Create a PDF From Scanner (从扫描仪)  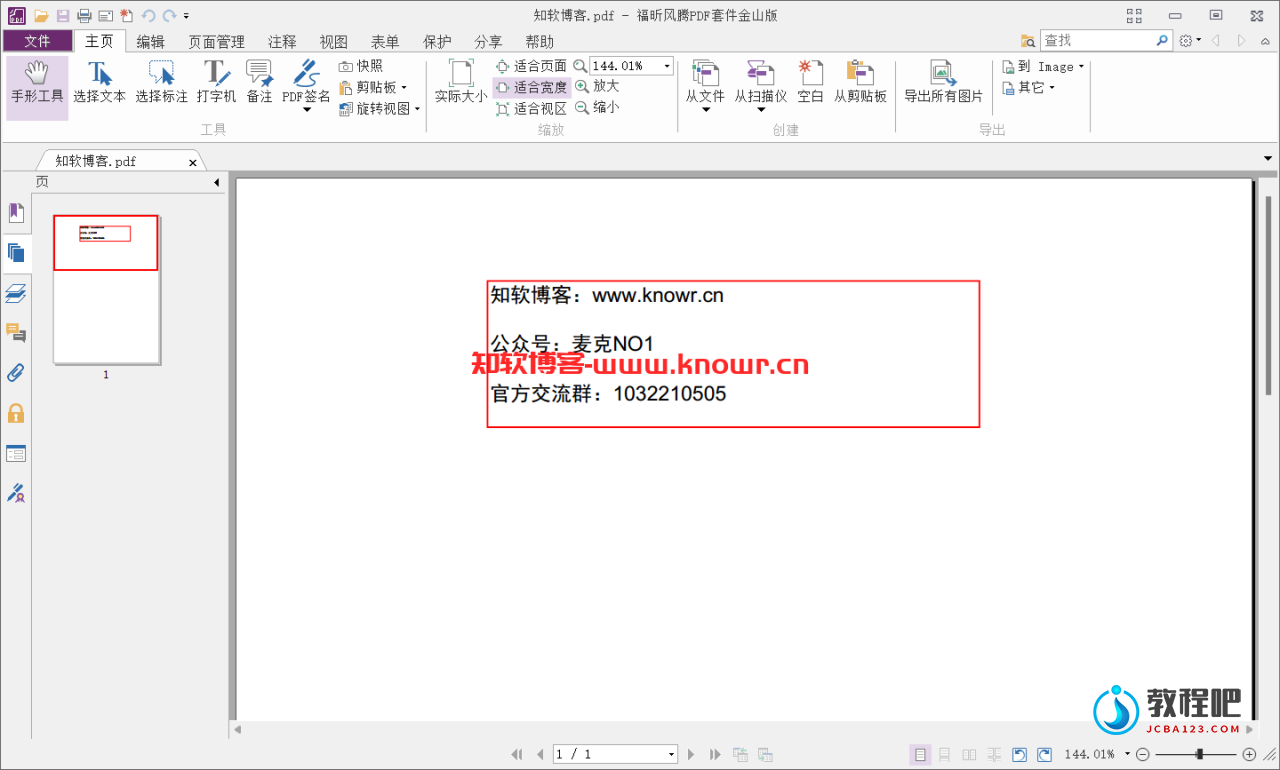point(761,84)
